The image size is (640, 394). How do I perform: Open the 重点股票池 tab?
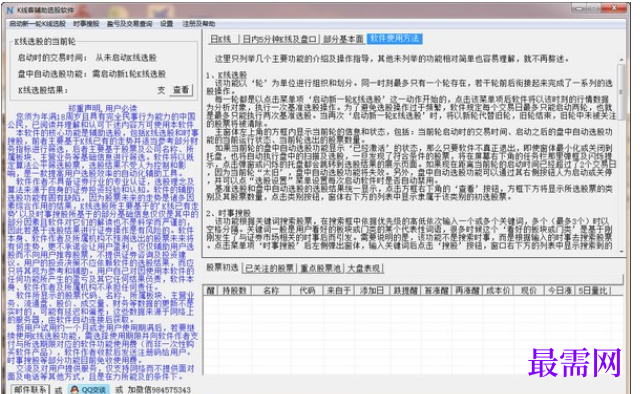point(320,268)
